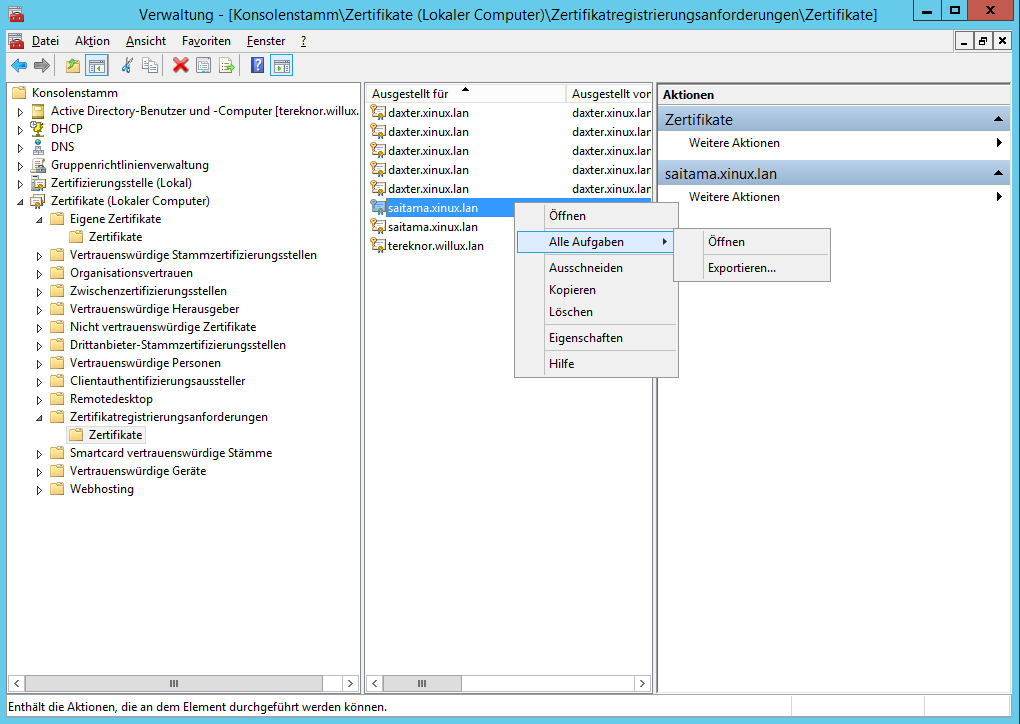Click the scissors cut icon

[127, 66]
